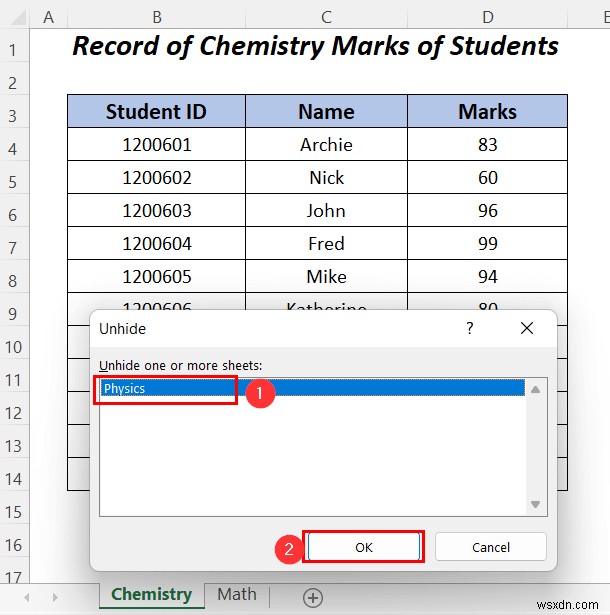The image size is (610, 615).
Task: Select column B header
Action: tap(157, 17)
